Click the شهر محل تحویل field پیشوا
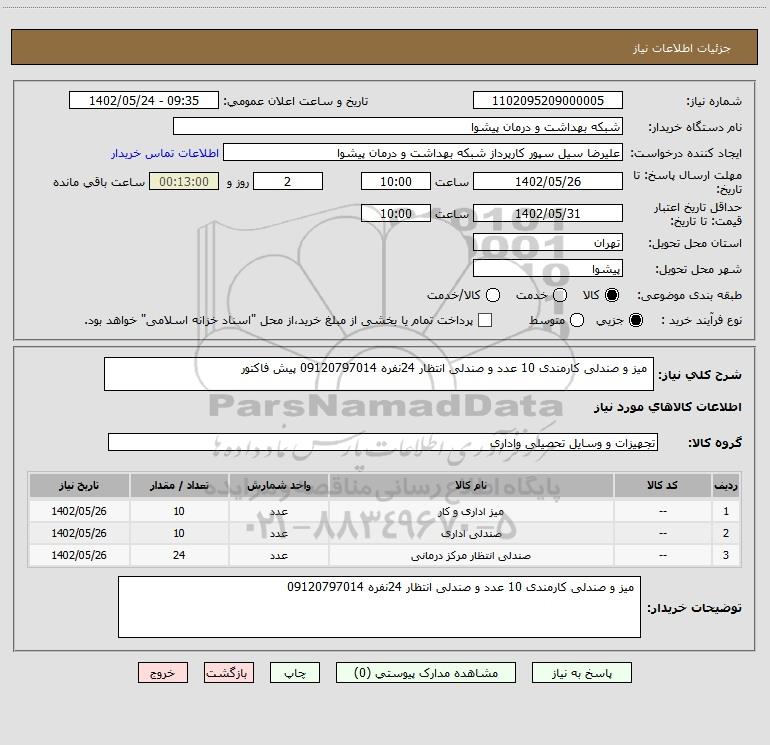Image resolution: width=770 pixels, height=745 pixels. click(547, 269)
